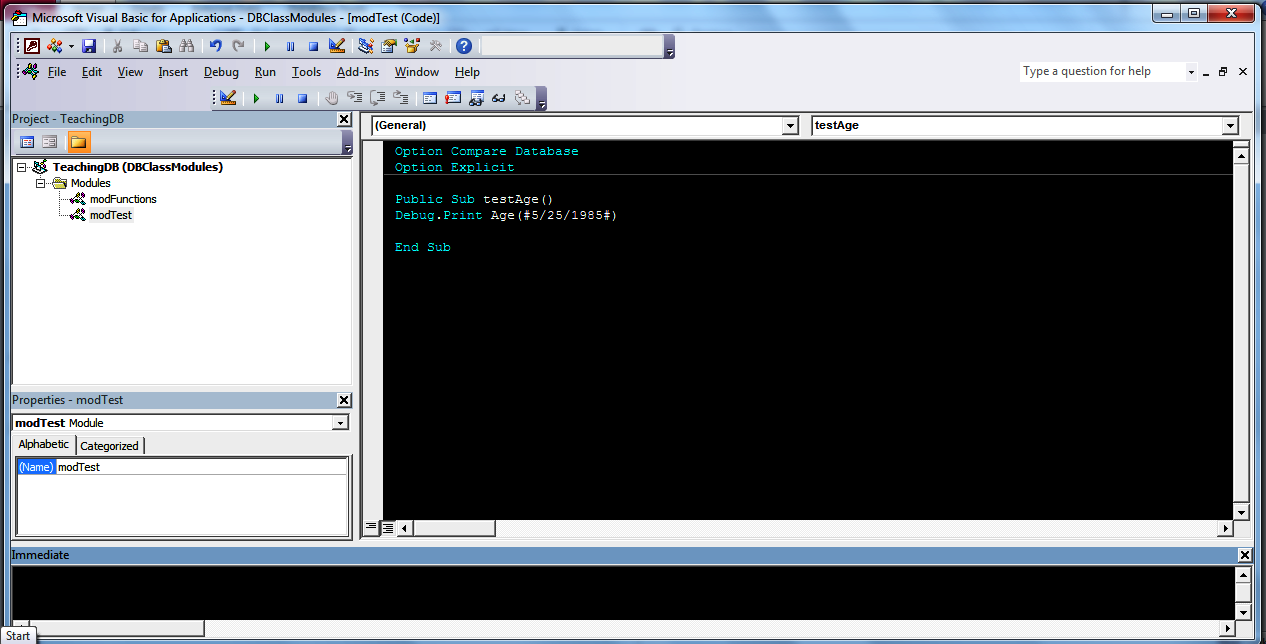Viewport: 1266px width, 644px height.
Task: Click the Call Stack icon
Action: (521, 98)
